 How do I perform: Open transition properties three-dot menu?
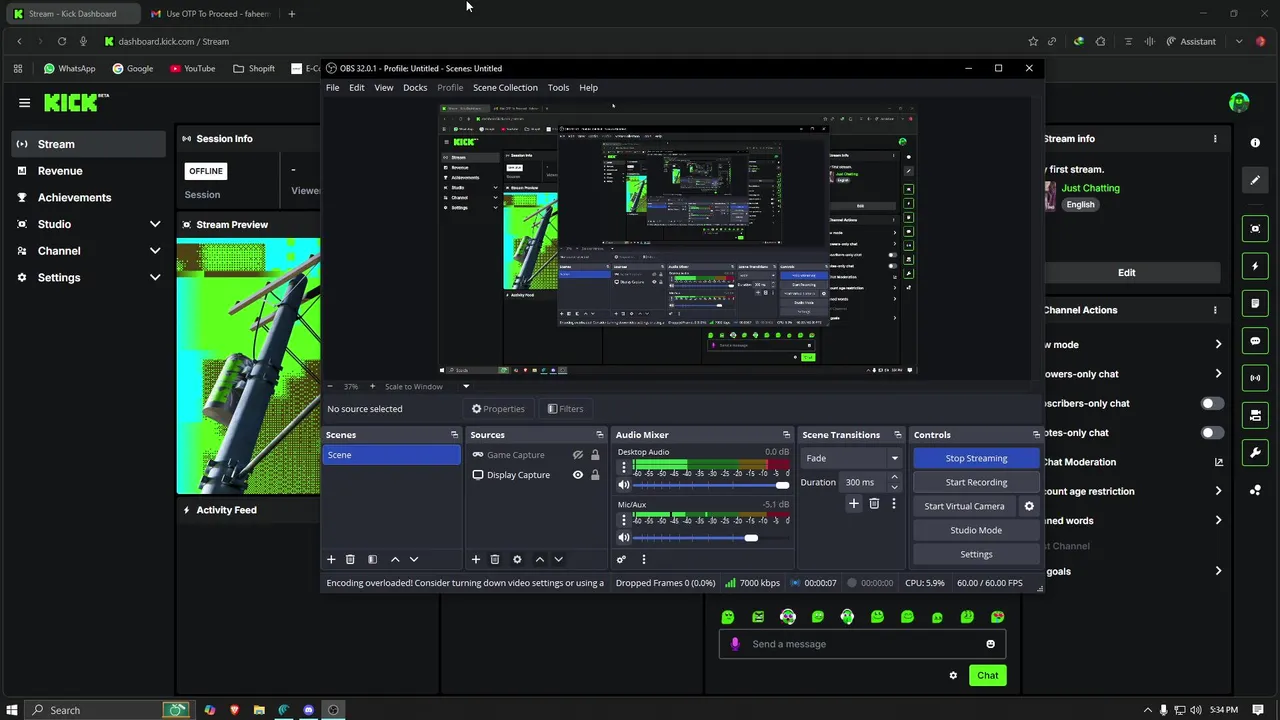[x=894, y=504]
